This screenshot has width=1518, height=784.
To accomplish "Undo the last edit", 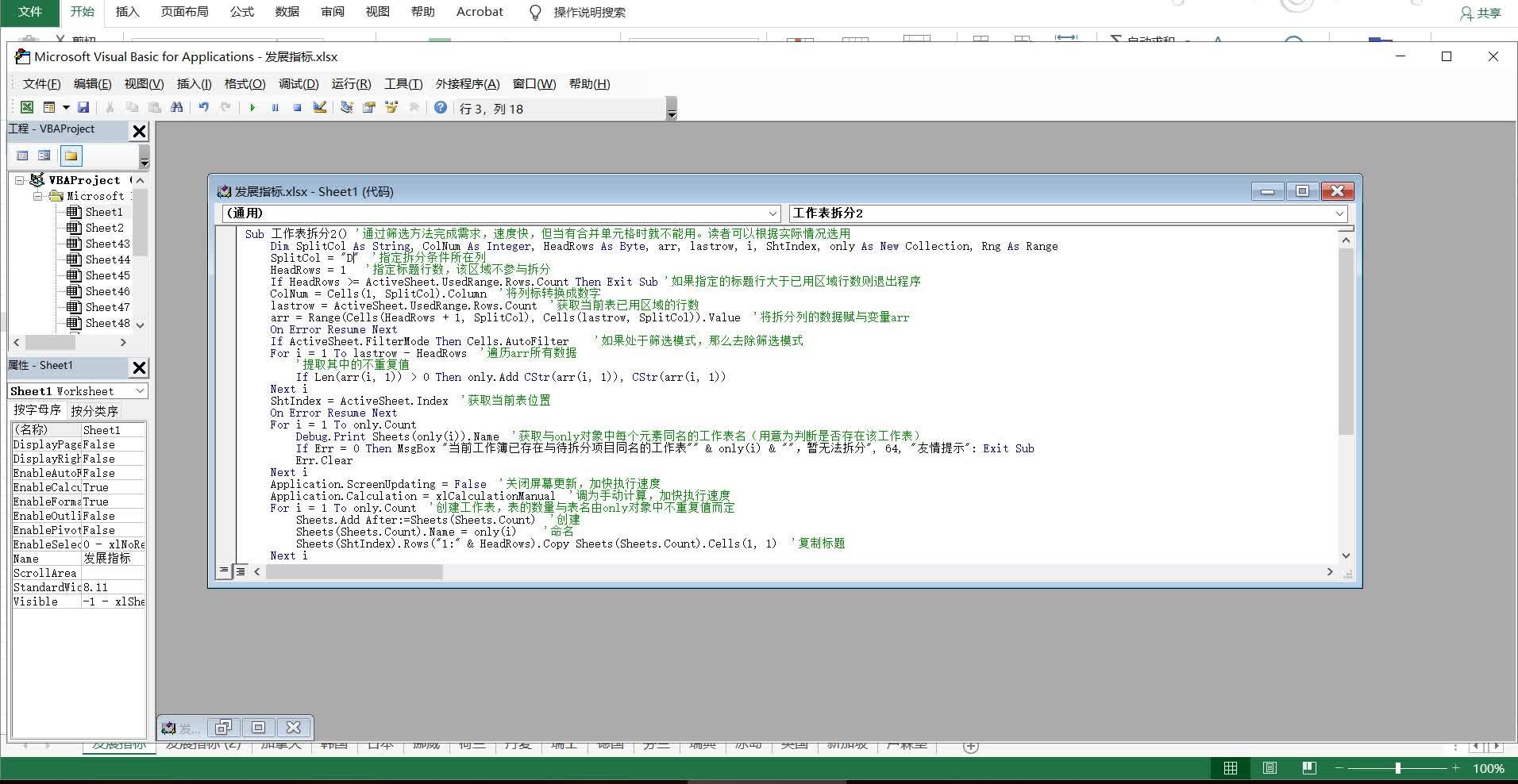I will pyautogui.click(x=204, y=108).
